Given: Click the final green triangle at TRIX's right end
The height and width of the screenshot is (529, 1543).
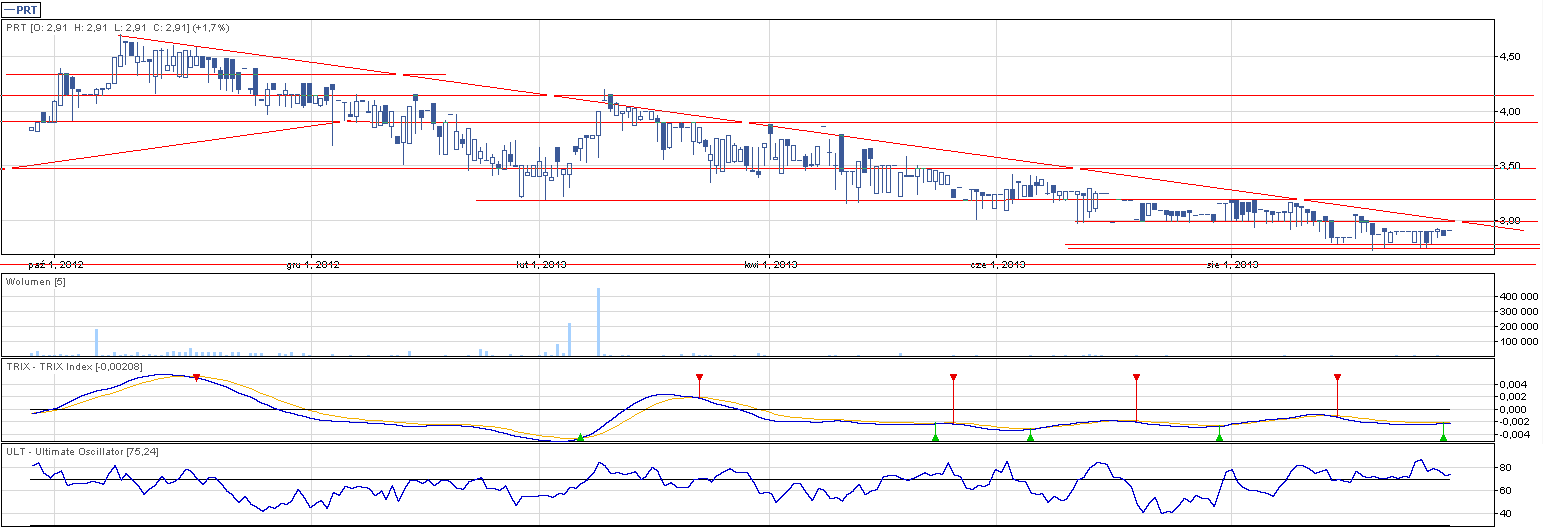Looking at the screenshot, I should (1443, 437).
